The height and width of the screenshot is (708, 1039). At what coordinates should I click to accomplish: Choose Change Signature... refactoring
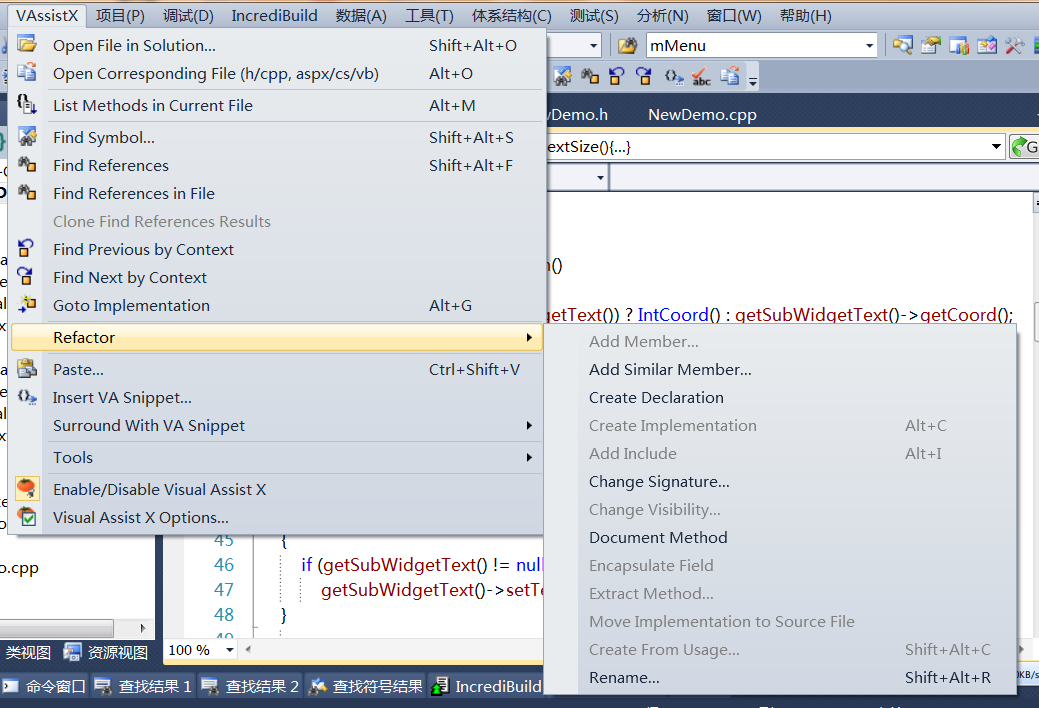(659, 481)
